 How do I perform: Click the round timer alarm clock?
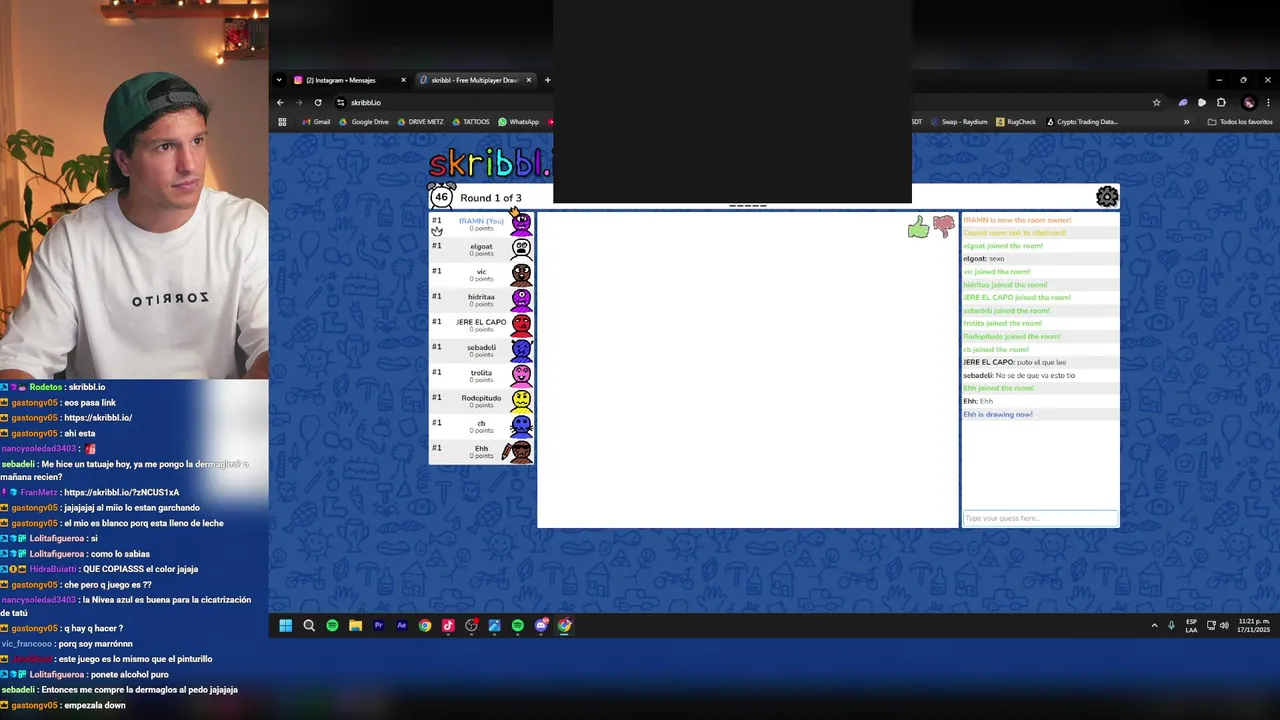441,196
